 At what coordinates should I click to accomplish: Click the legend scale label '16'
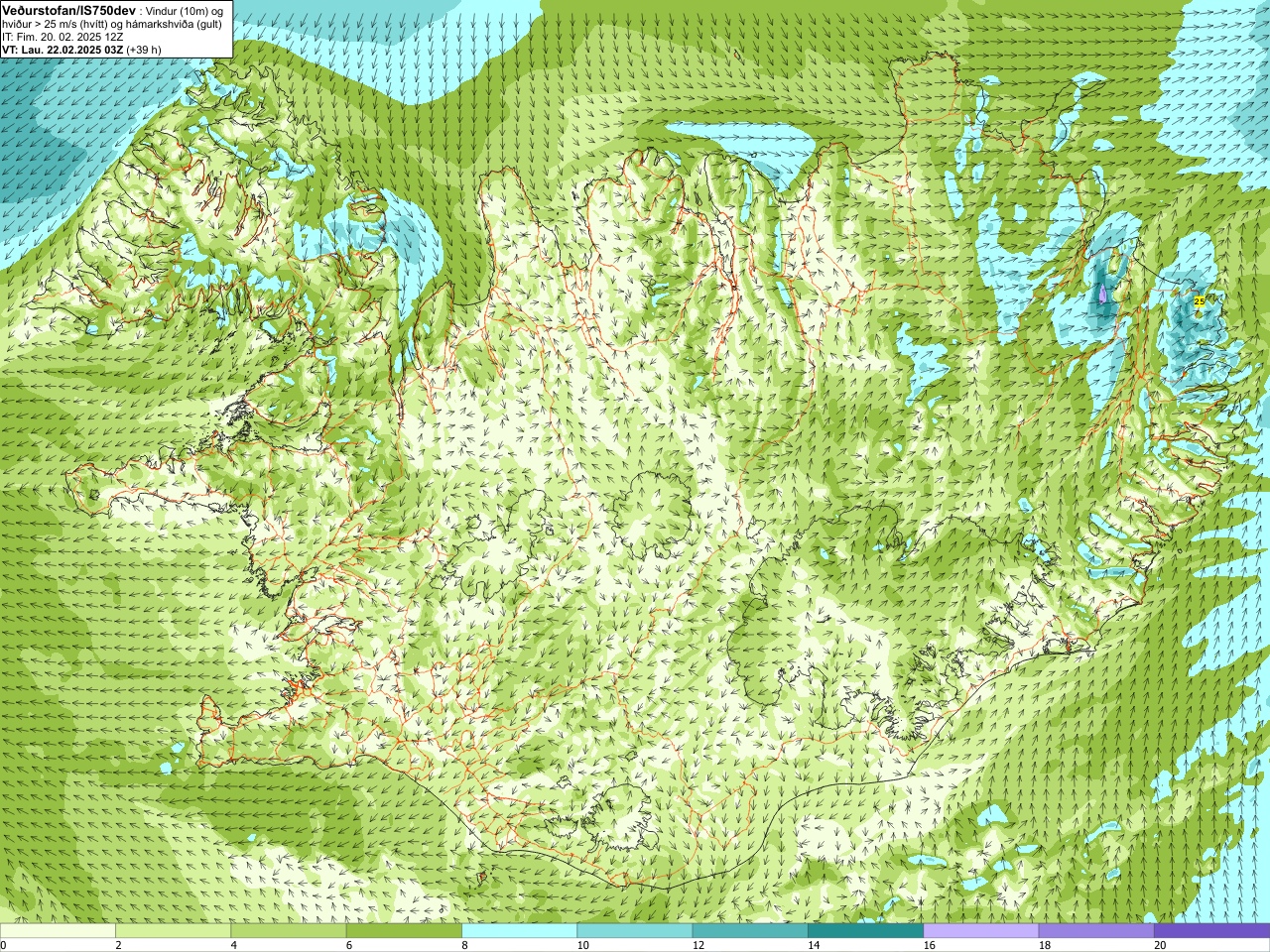click(x=929, y=945)
